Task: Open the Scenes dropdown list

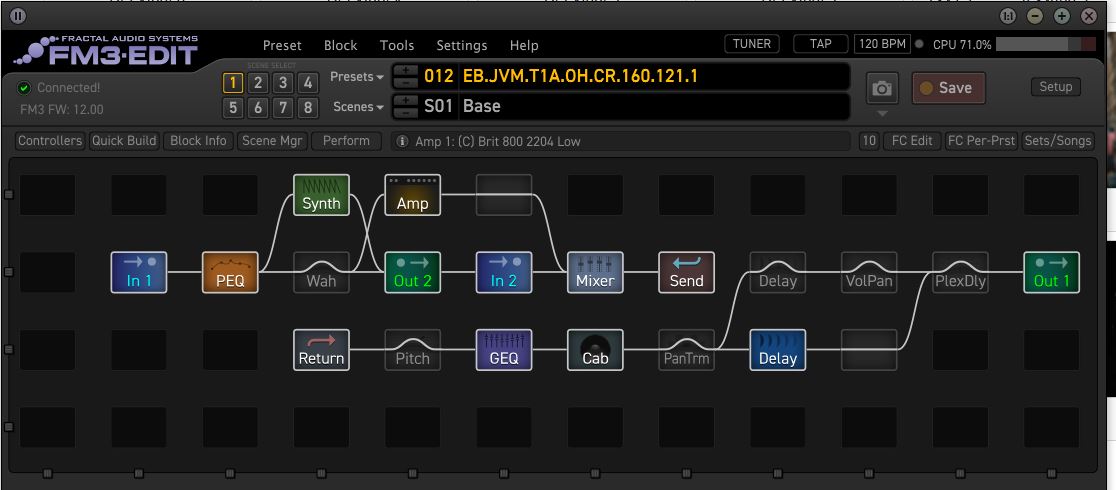Action: click(x=358, y=107)
